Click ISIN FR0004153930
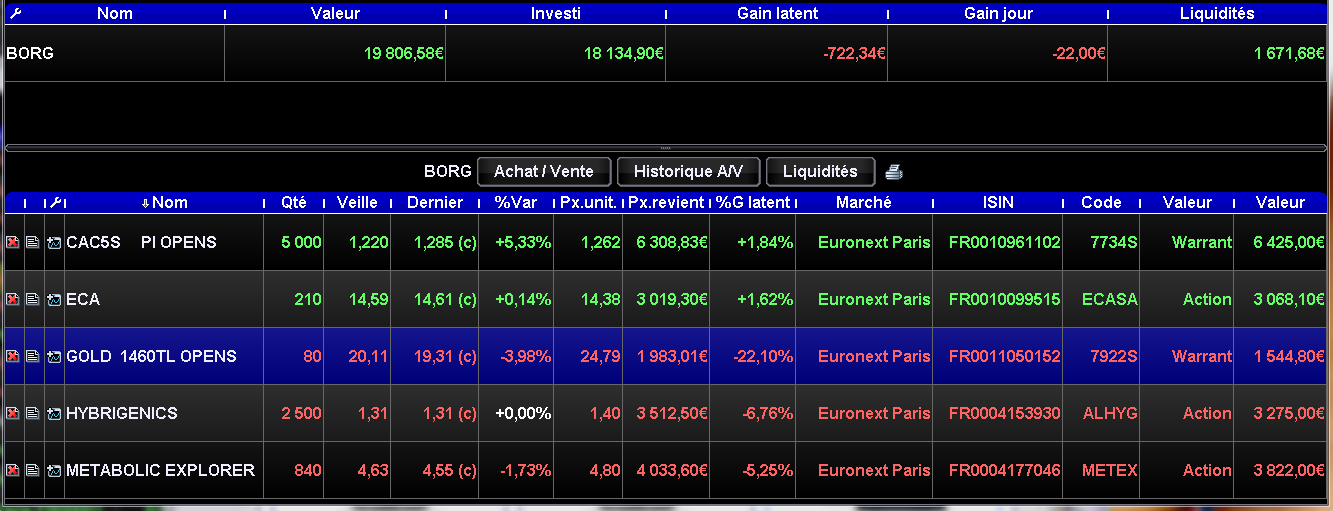1333x511 pixels. click(x=1004, y=413)
